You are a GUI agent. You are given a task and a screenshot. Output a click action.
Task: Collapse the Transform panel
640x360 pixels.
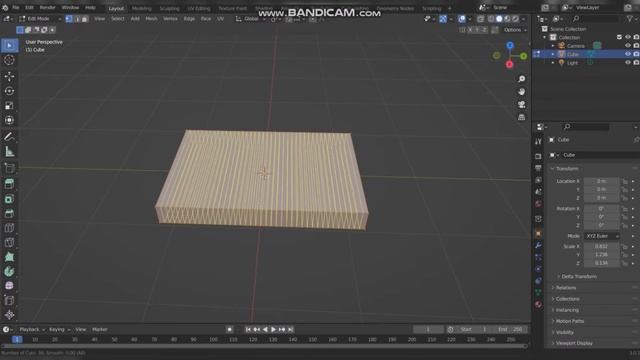pos(567,169)
